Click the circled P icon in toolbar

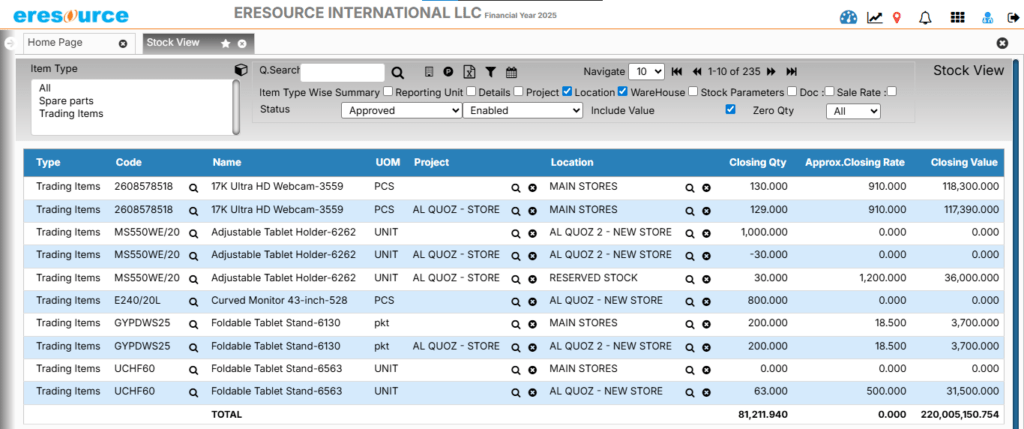(448, 72)
